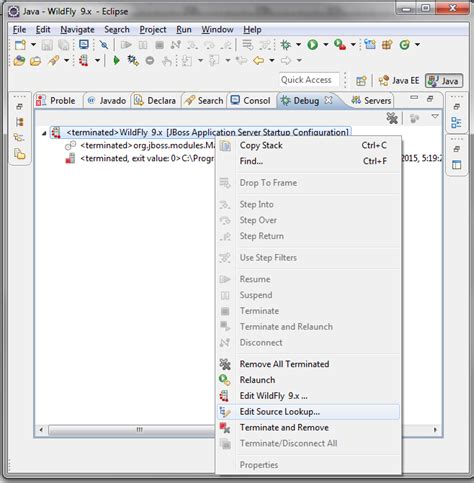The width and height of the screenshot is (474, 483).
Task: Open the Back history dropdown arrow
Action: pos(272,60)
